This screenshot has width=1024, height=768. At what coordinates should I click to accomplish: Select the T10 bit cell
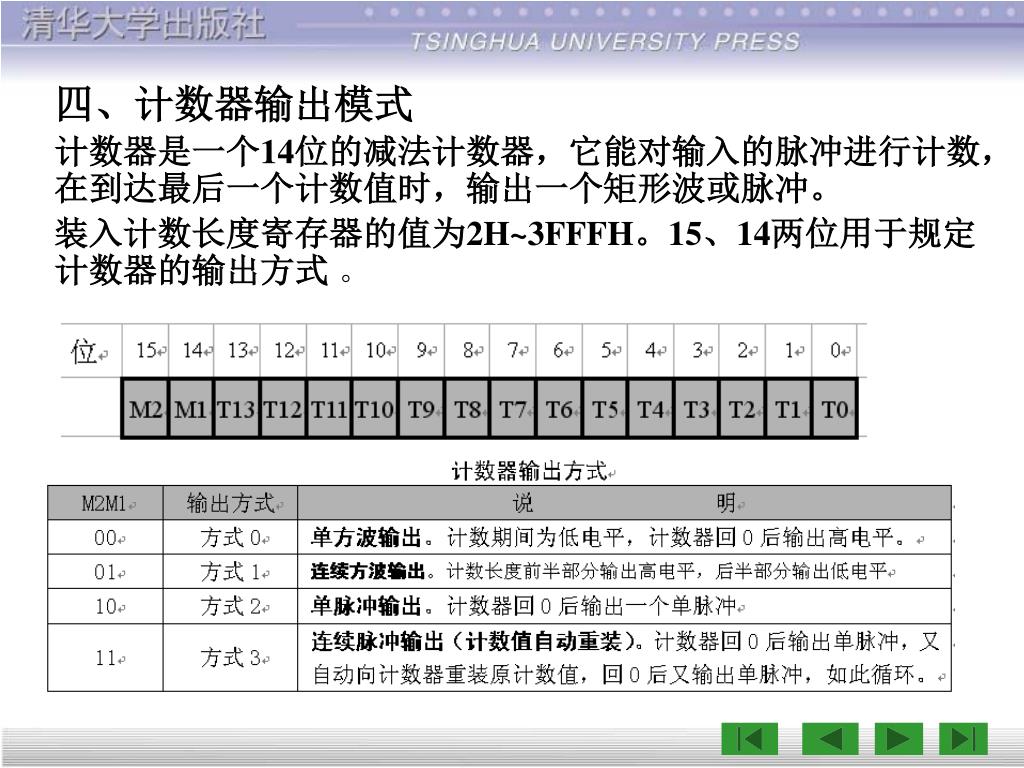375,409
